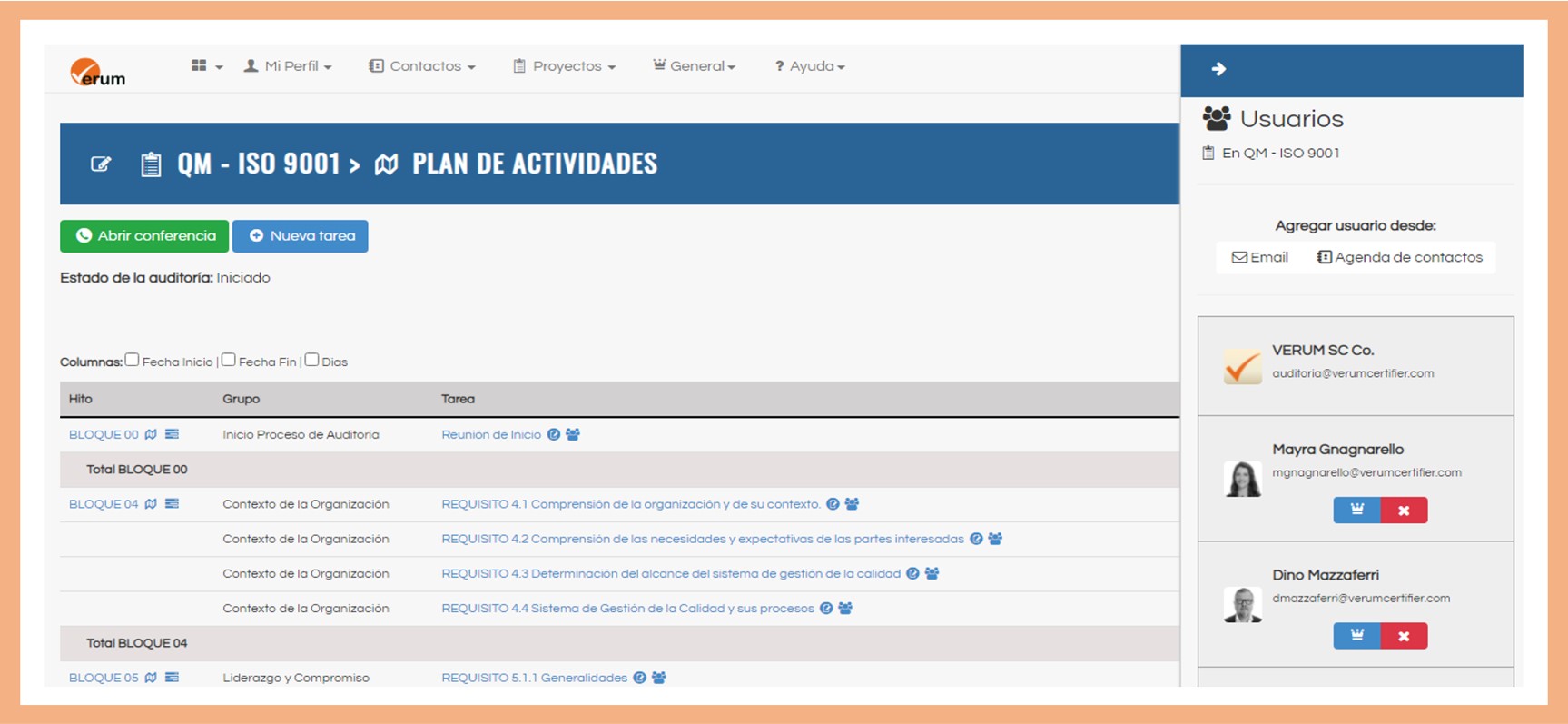The height and width of the screenshot is (724, 1568).
Task: Click the list icon next to BLOQUE 04
Action: [x=172, y=504]
